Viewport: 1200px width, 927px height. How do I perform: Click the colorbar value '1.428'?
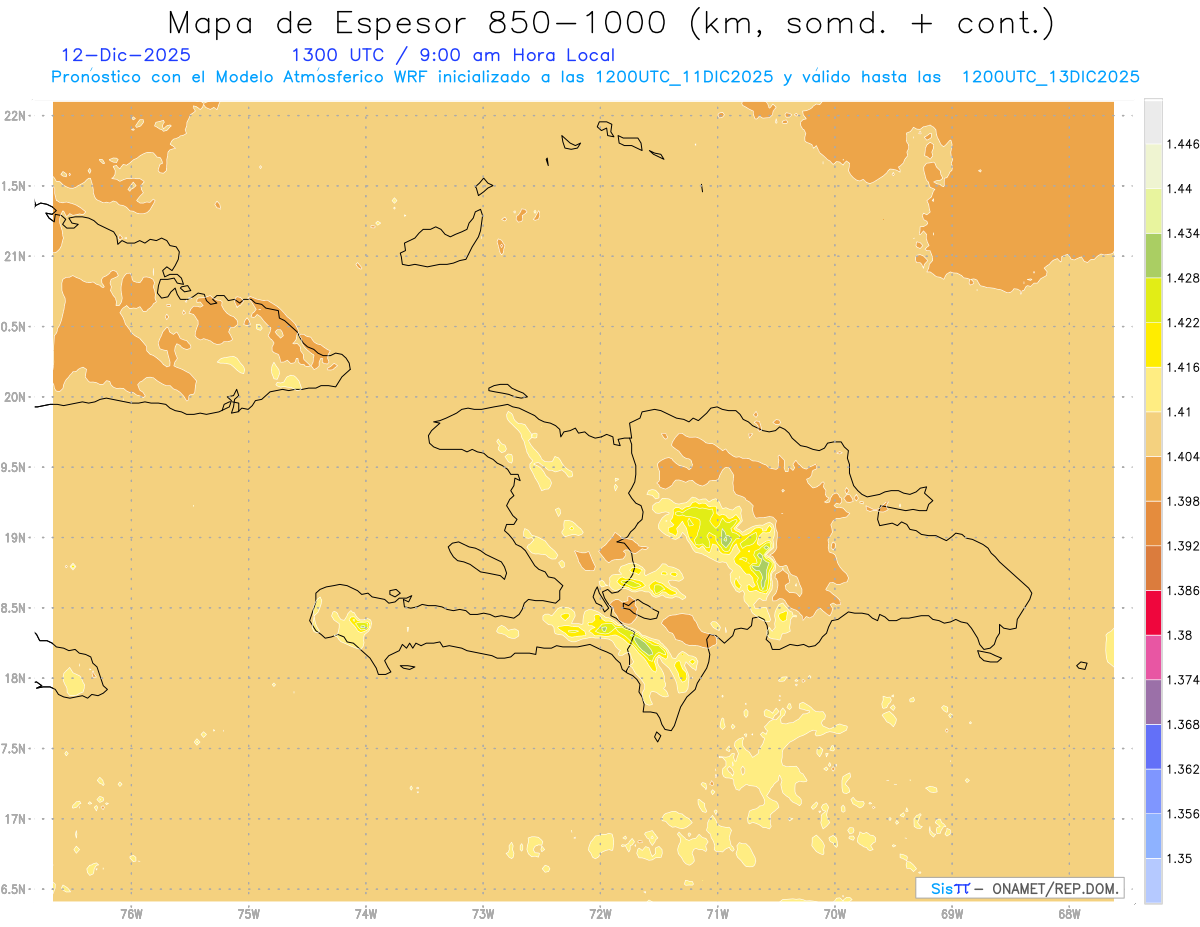[x=1184, y=278]
